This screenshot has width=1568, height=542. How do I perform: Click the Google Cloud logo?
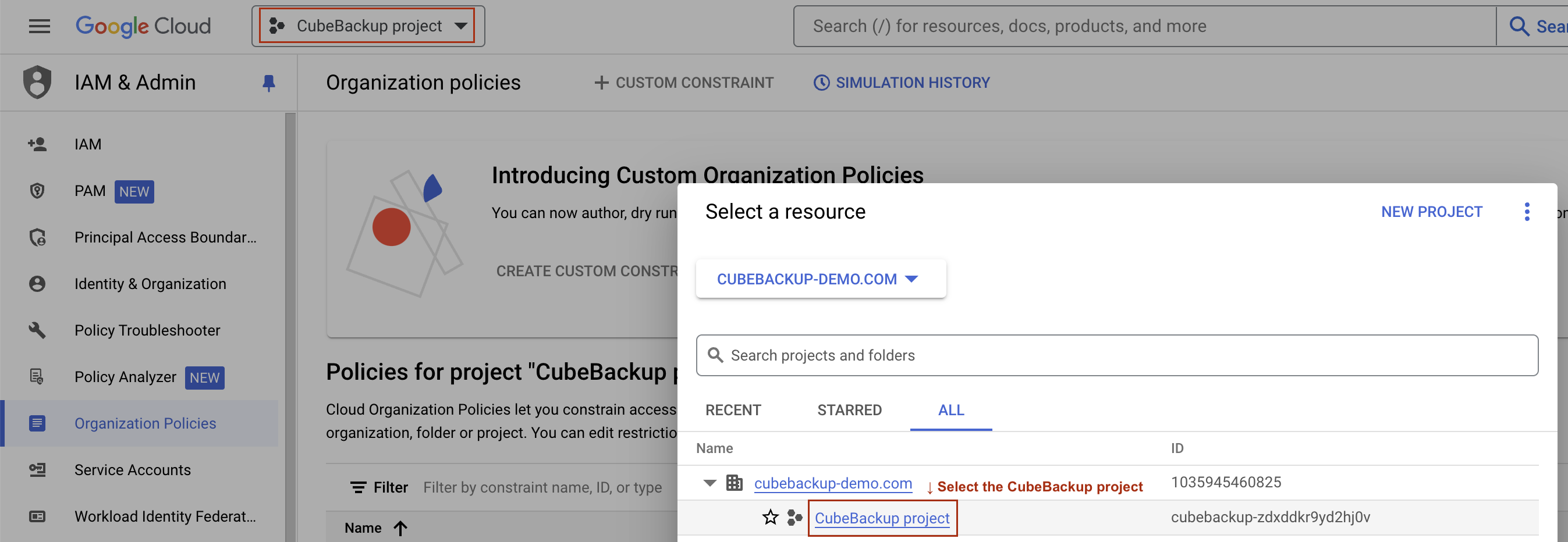tap(143, 26)
